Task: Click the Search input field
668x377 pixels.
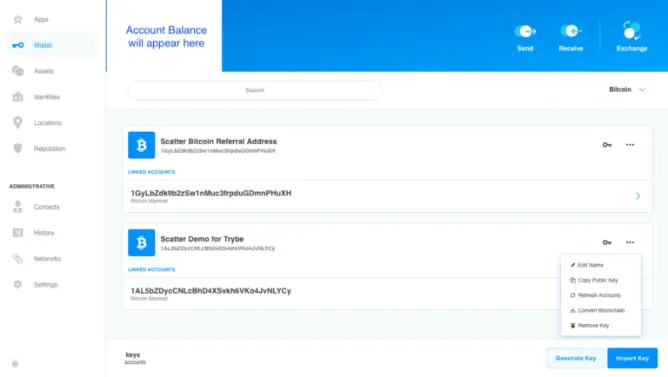Action: pyautogui.click(x=255, y=90)
